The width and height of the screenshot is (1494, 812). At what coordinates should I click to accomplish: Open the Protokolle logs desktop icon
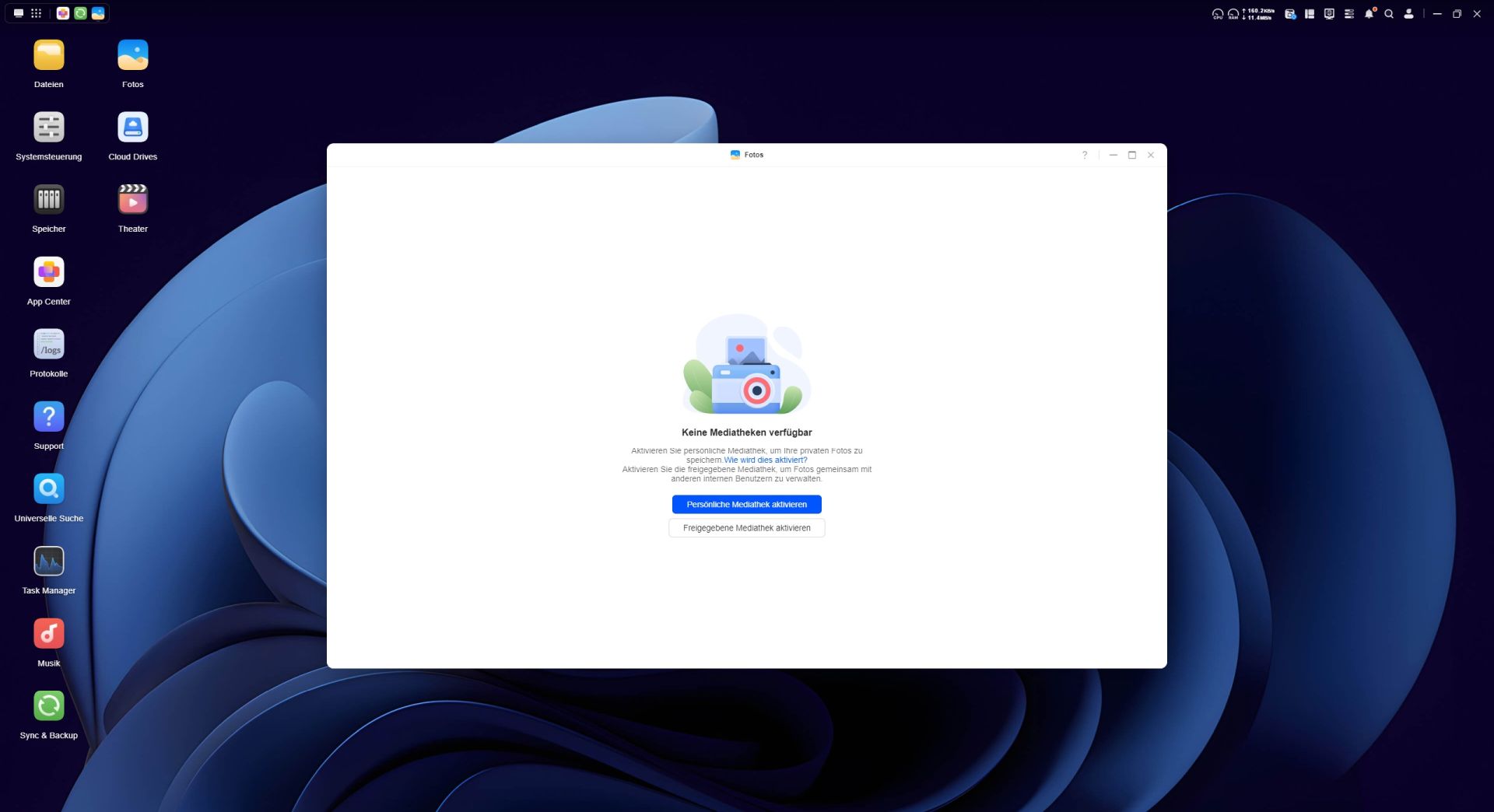click(48, 345)
